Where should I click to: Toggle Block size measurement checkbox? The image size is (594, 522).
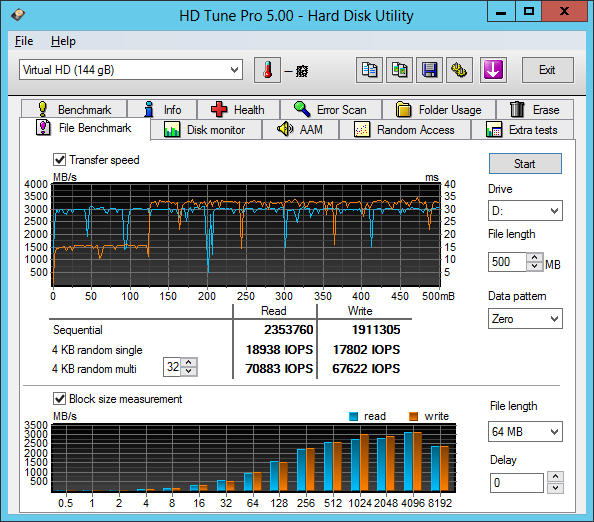tap(59, 399)
